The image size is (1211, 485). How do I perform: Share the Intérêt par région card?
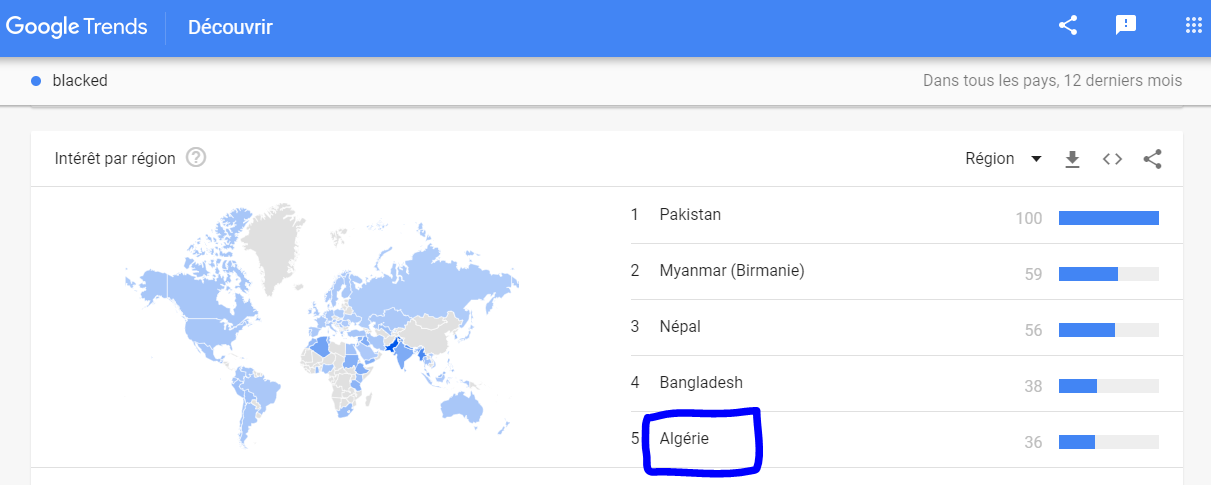tap(1152, 159)
